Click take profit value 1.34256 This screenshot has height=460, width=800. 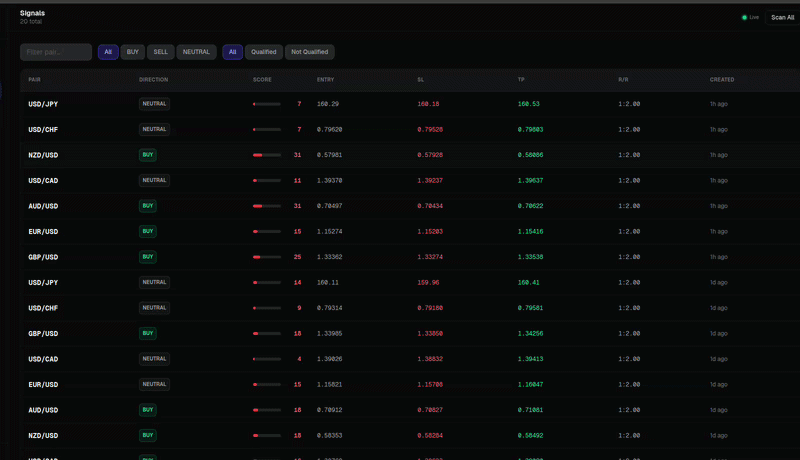point(531,334)
